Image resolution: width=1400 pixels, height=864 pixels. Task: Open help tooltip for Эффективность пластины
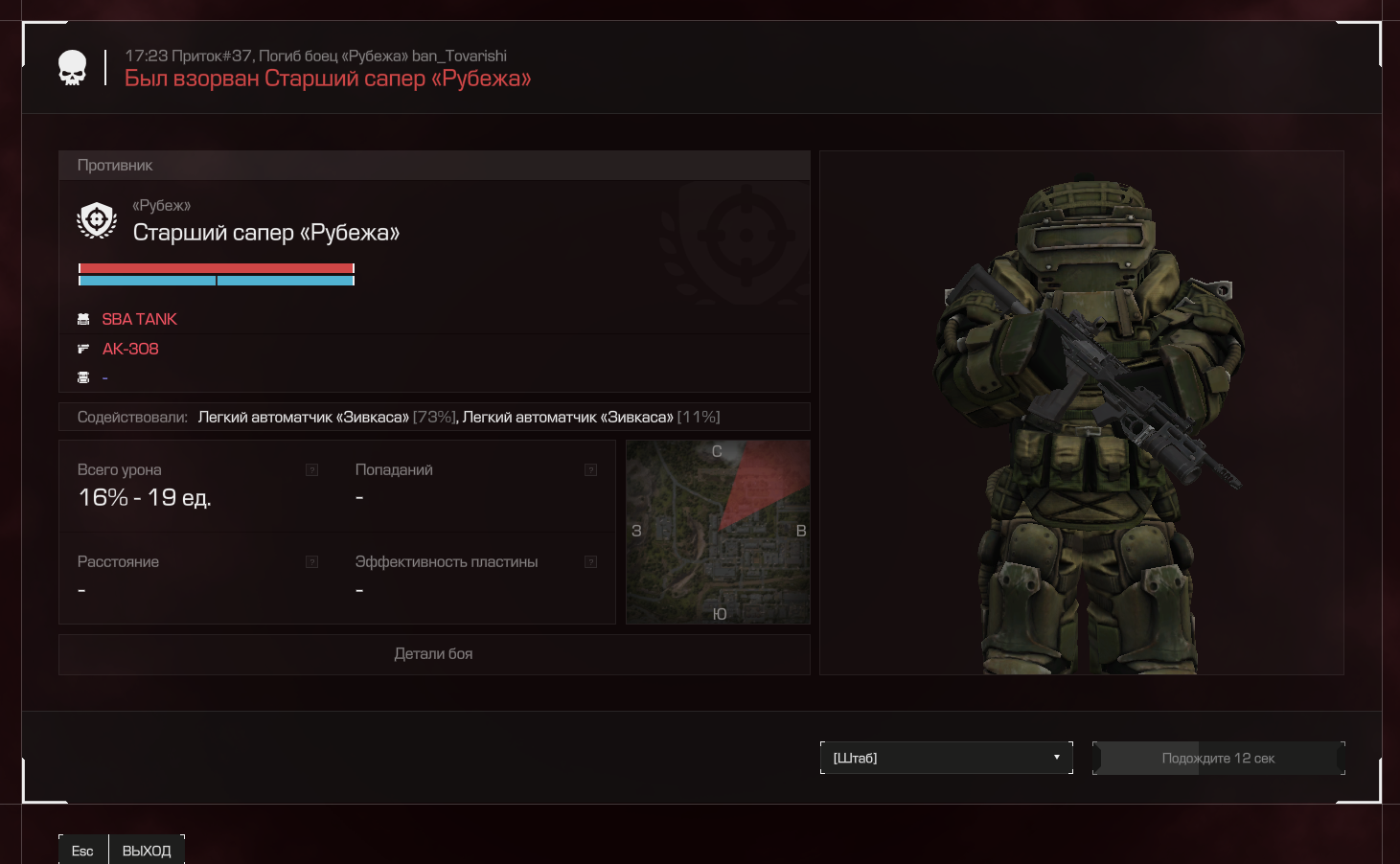590,561
